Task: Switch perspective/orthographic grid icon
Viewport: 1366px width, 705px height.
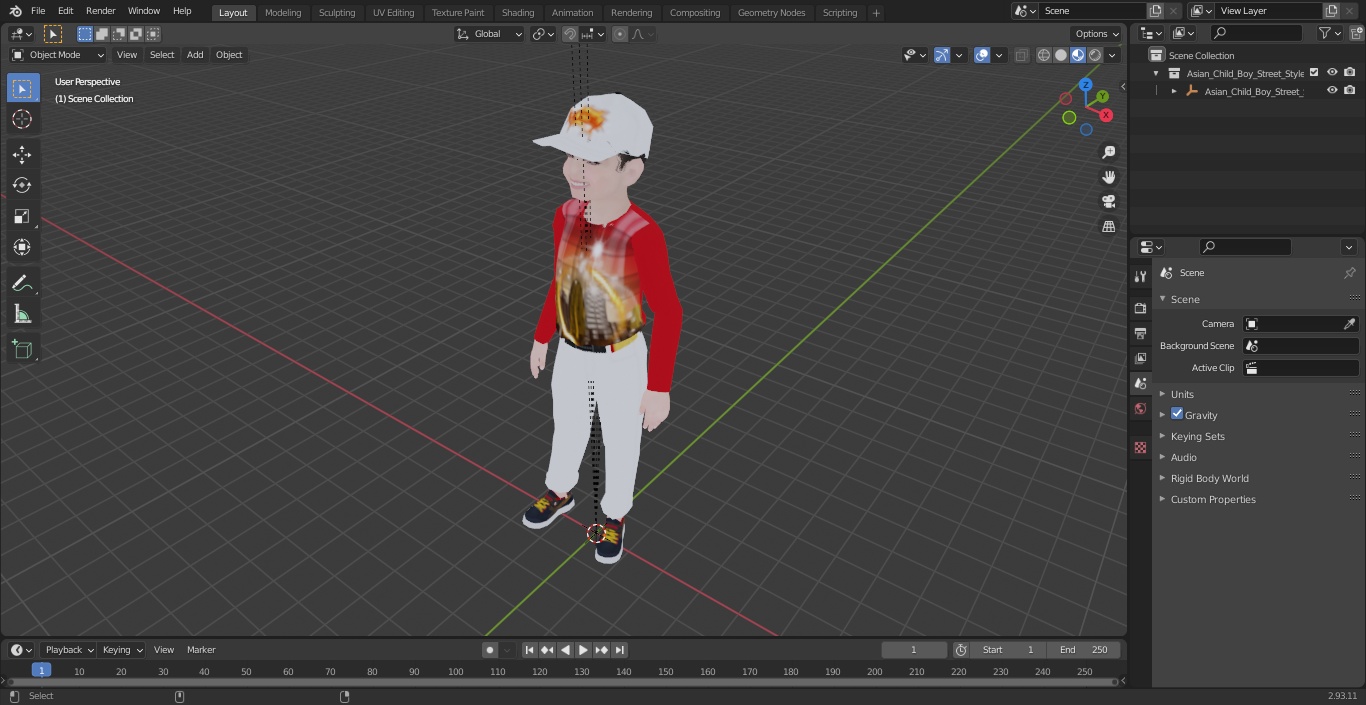Action: click(1108, 227)
